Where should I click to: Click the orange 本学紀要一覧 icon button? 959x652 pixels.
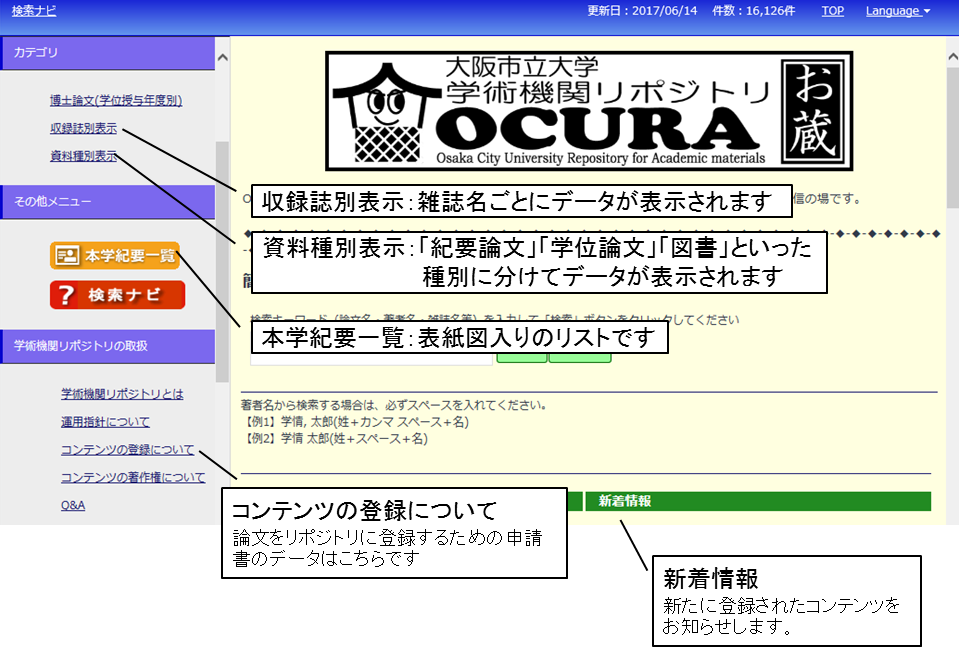pyautogui.click(x=115, y=255)
